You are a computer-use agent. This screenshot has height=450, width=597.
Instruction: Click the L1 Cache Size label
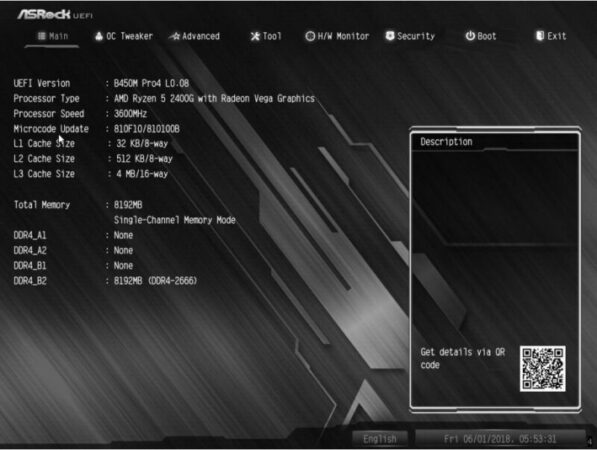point(44,144)
